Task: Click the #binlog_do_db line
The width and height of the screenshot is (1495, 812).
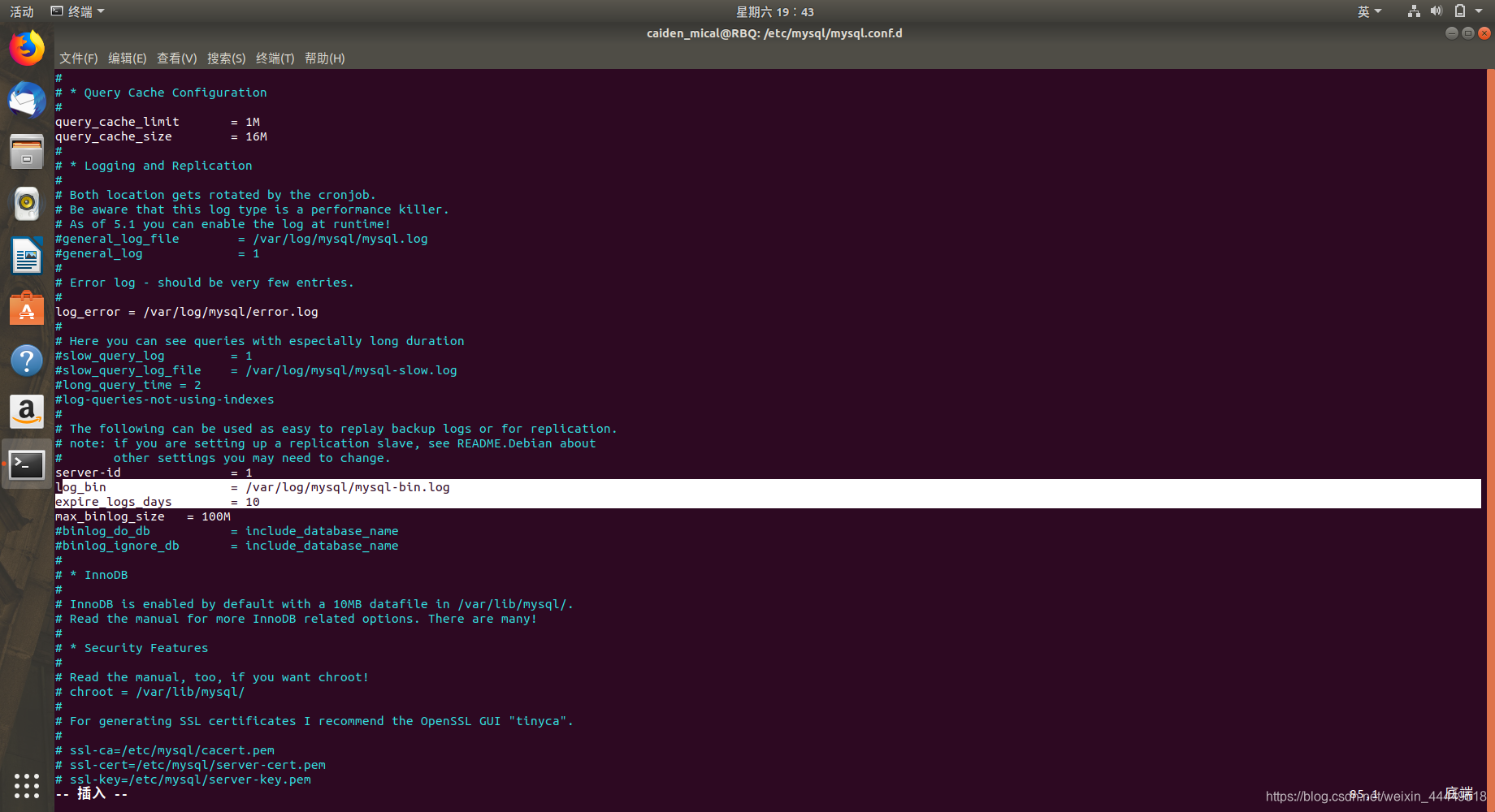Action: point(227,531)
